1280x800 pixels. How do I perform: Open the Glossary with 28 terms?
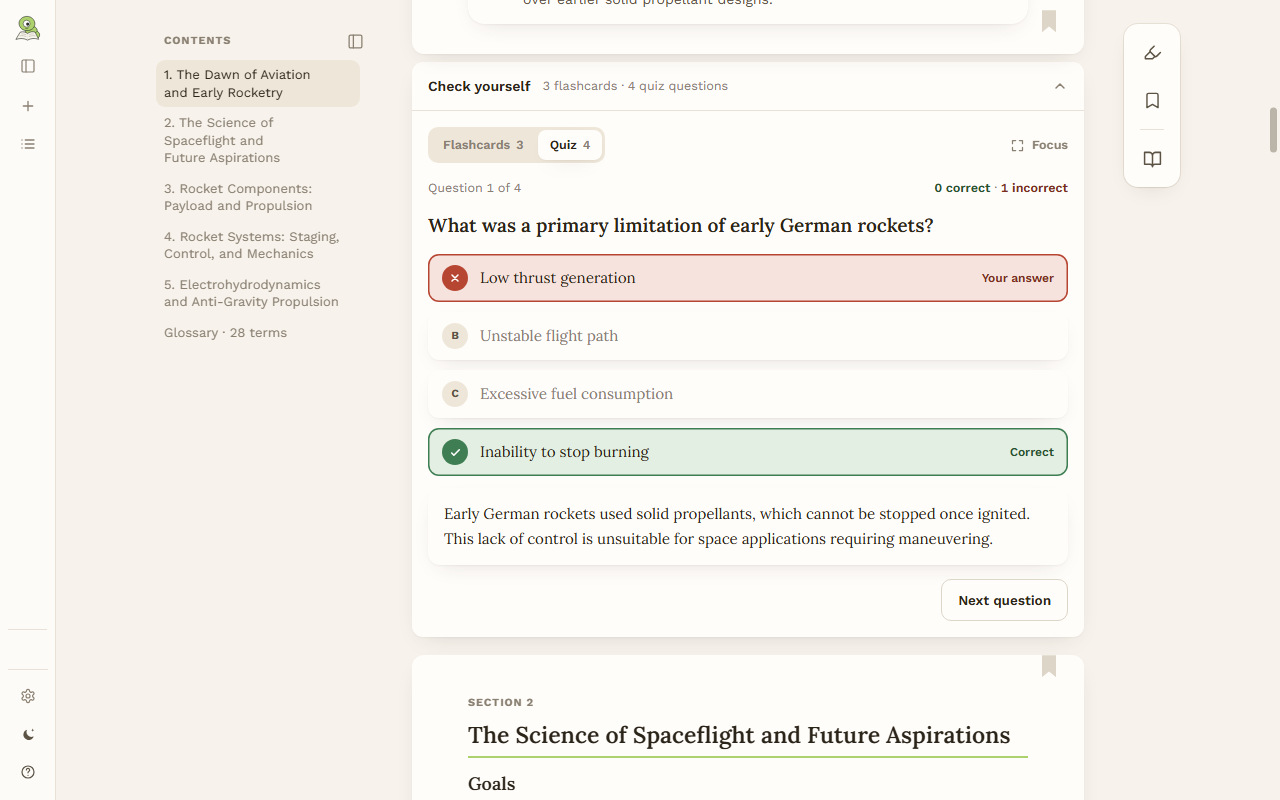tap(258, 333)
